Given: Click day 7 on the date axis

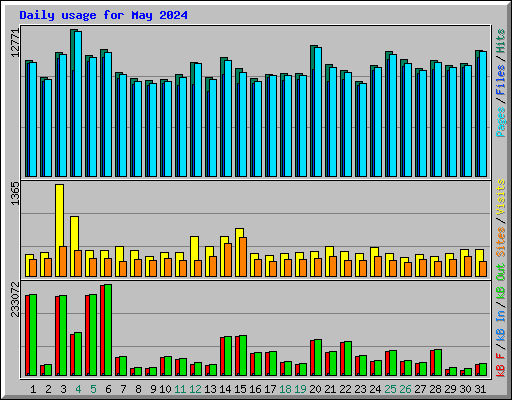Looking at the screenshot, I should (123, 389).
